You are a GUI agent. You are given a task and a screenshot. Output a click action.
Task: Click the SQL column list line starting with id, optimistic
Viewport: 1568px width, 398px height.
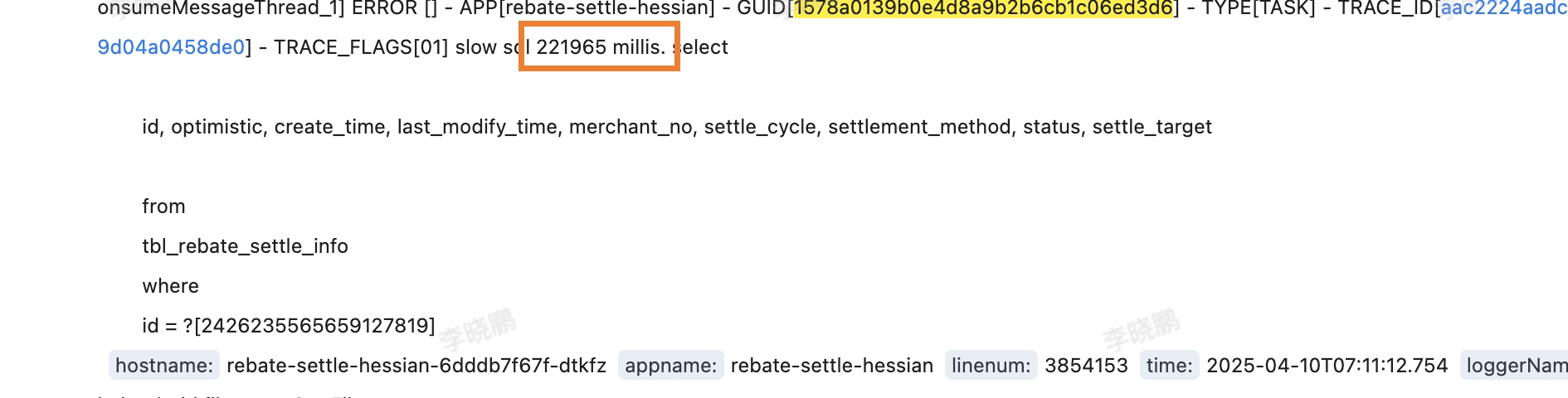676,127
